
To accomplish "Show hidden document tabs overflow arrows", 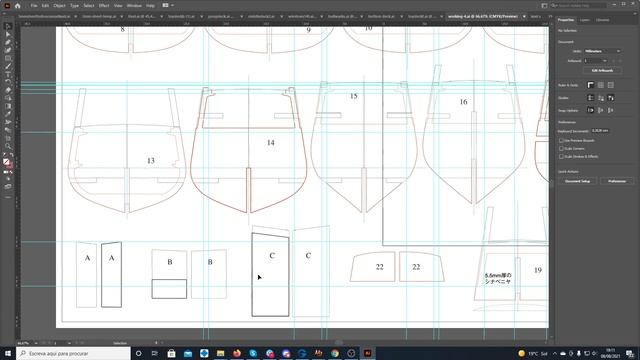I will (x=550, y=17).
